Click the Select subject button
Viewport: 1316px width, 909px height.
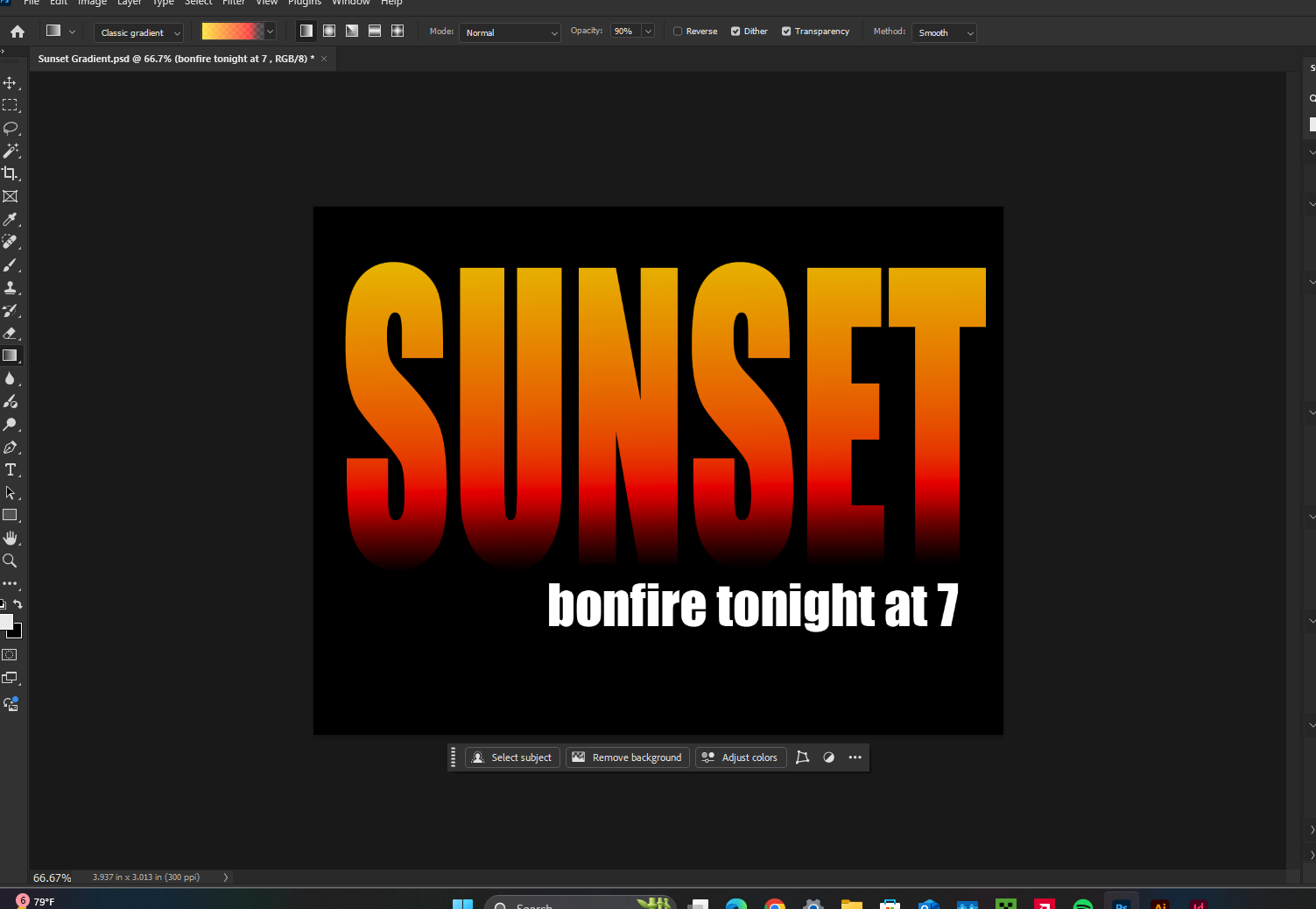[x=512, y=757]
